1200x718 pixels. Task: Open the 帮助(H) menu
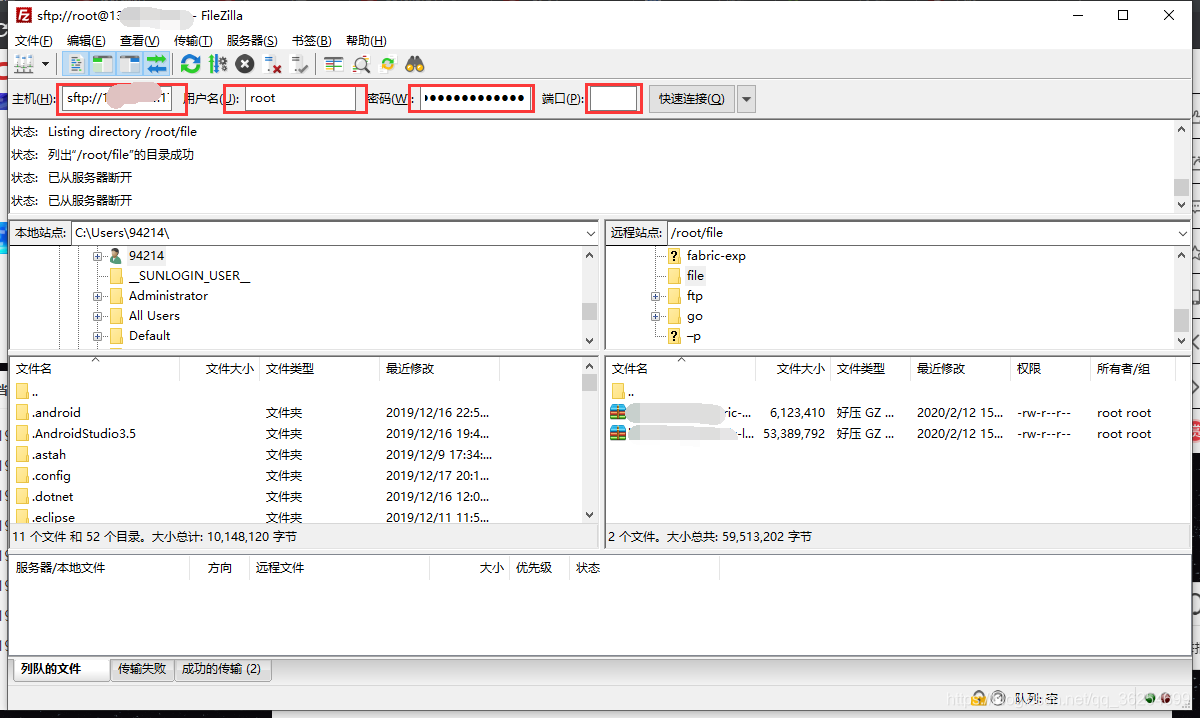tap(365, 40)
